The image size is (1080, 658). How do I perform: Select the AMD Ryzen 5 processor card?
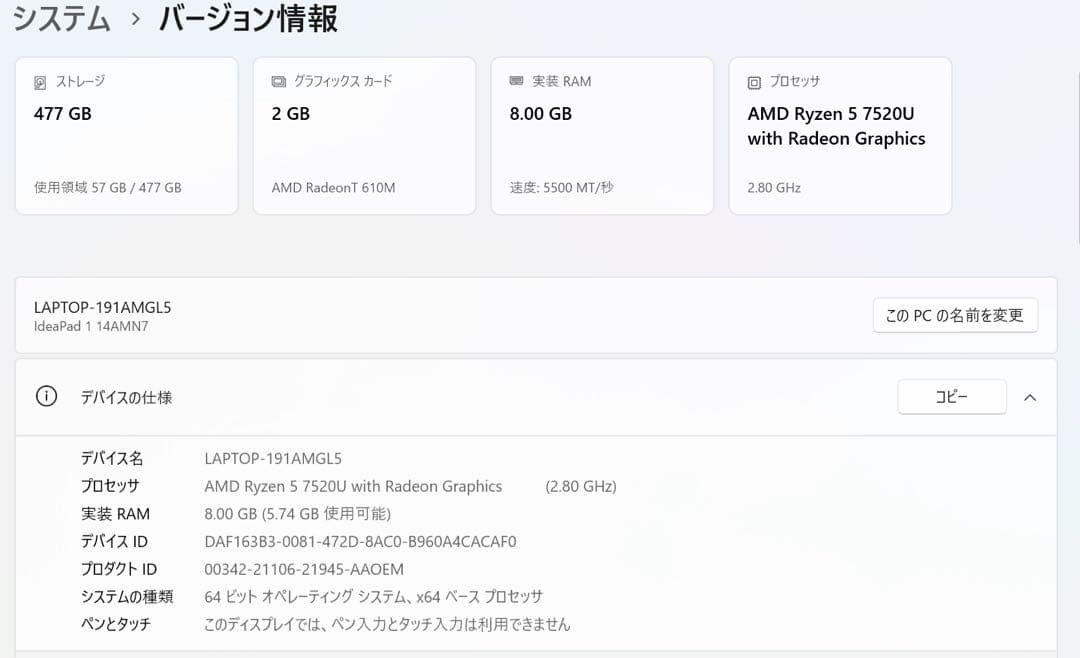pyautogui.click(x=840, y=135)
